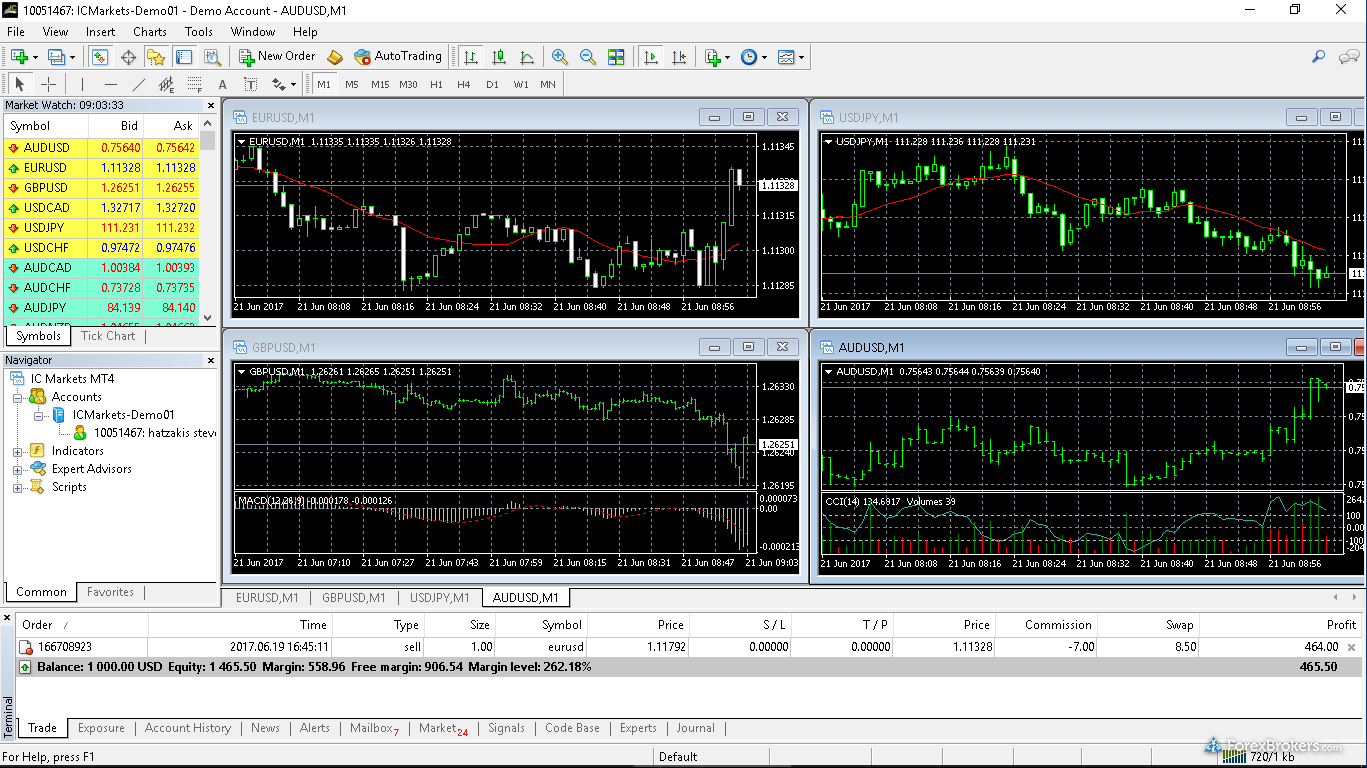Viewport: 1367px width, 768px height.
Task: Select the GBPUSD row in Market Watch
Action: [x=101, y=188]
